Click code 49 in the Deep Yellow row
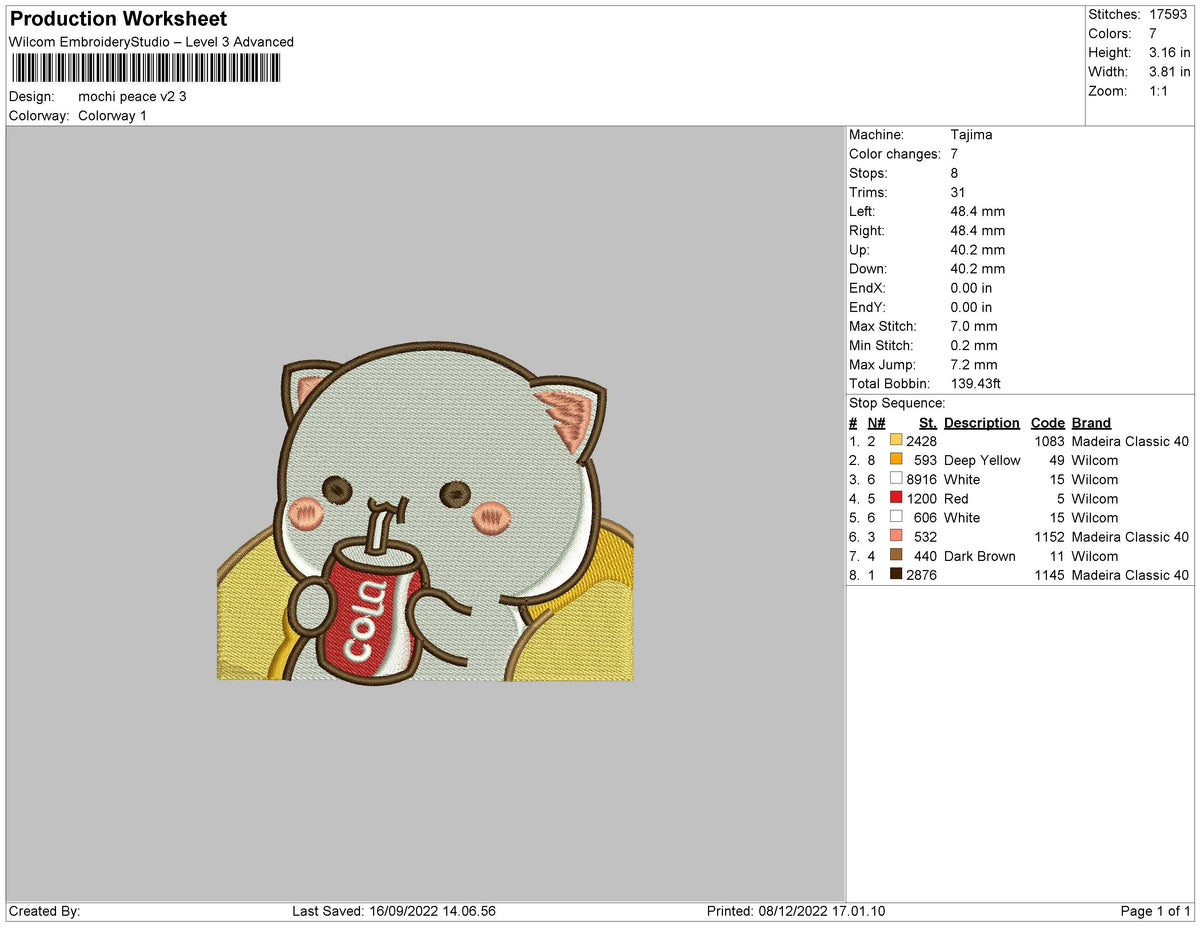This screenshot has width=1200, height=927. click(x=1057, y=460)
